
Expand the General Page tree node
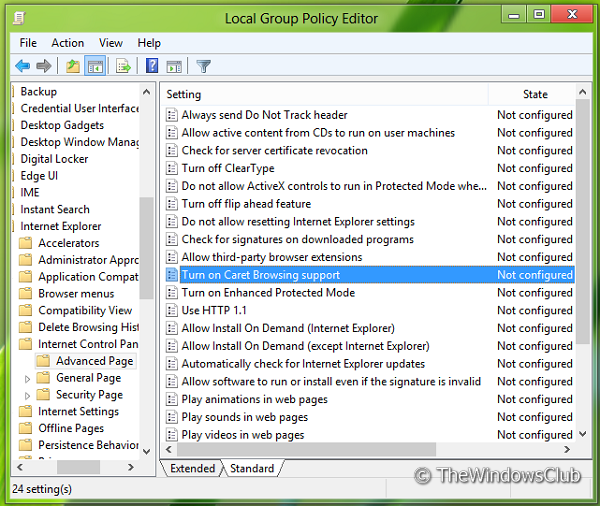(27, 379)
